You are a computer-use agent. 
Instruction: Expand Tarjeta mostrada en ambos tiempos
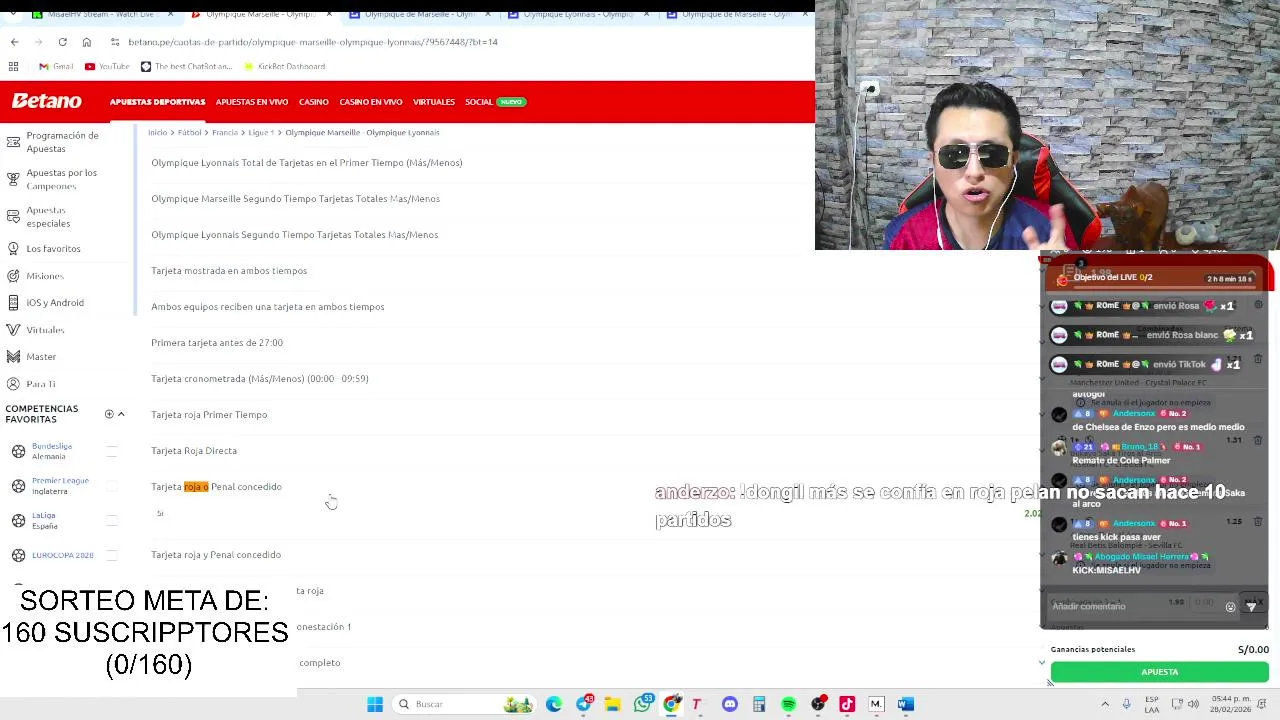[229, 271]
